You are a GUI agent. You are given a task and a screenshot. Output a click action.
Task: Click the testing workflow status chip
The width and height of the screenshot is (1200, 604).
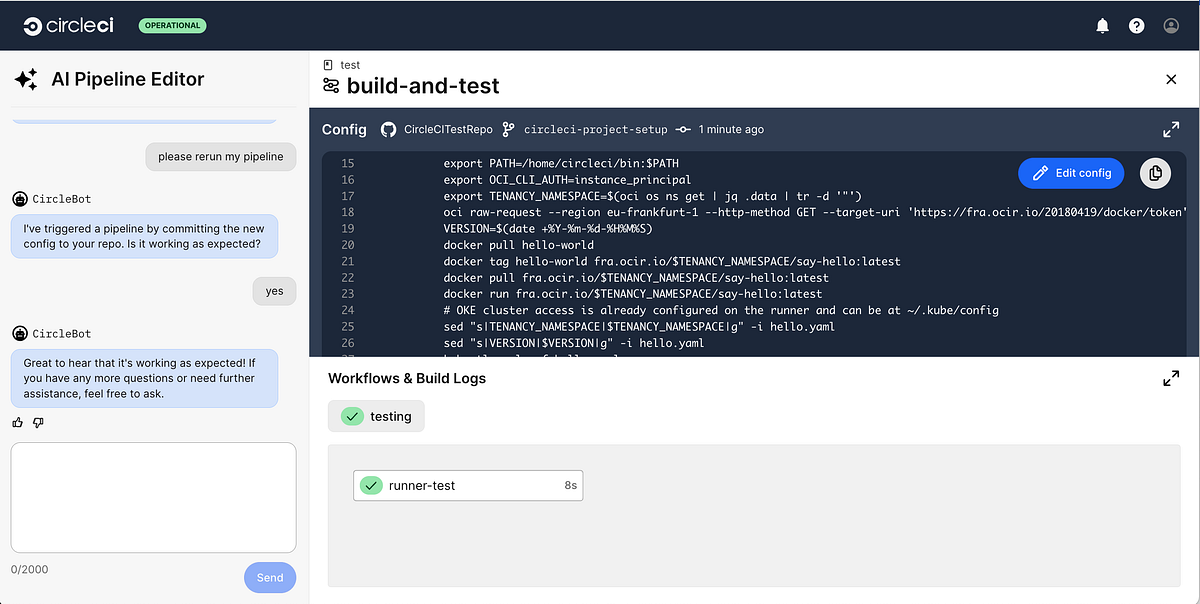click(376, 416)
